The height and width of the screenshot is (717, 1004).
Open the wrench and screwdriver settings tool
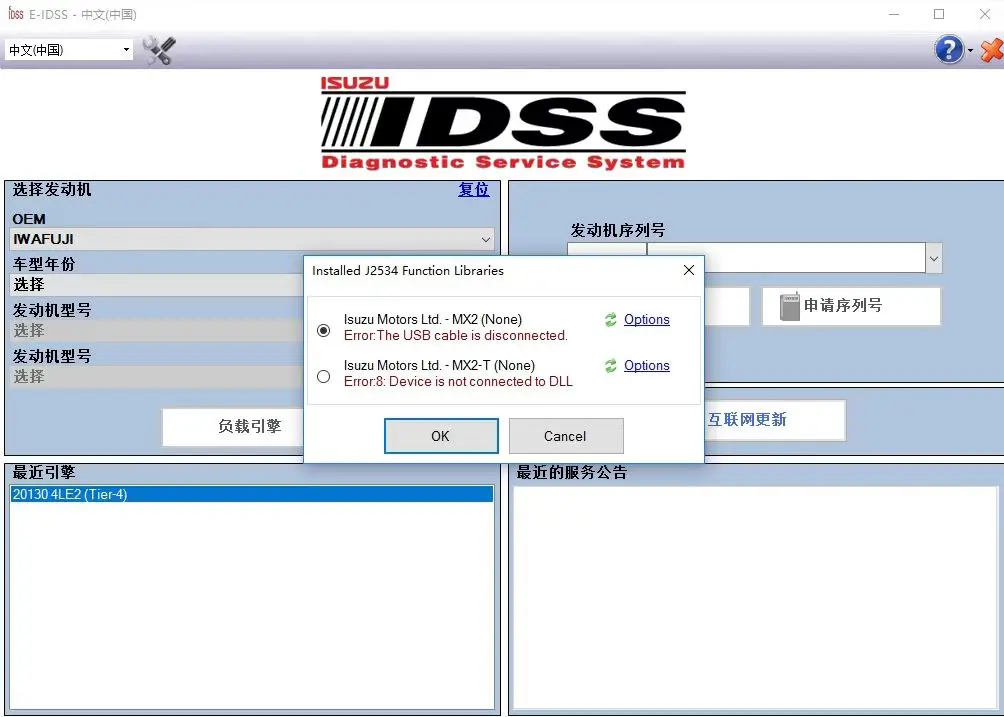(x=159, y=50)
